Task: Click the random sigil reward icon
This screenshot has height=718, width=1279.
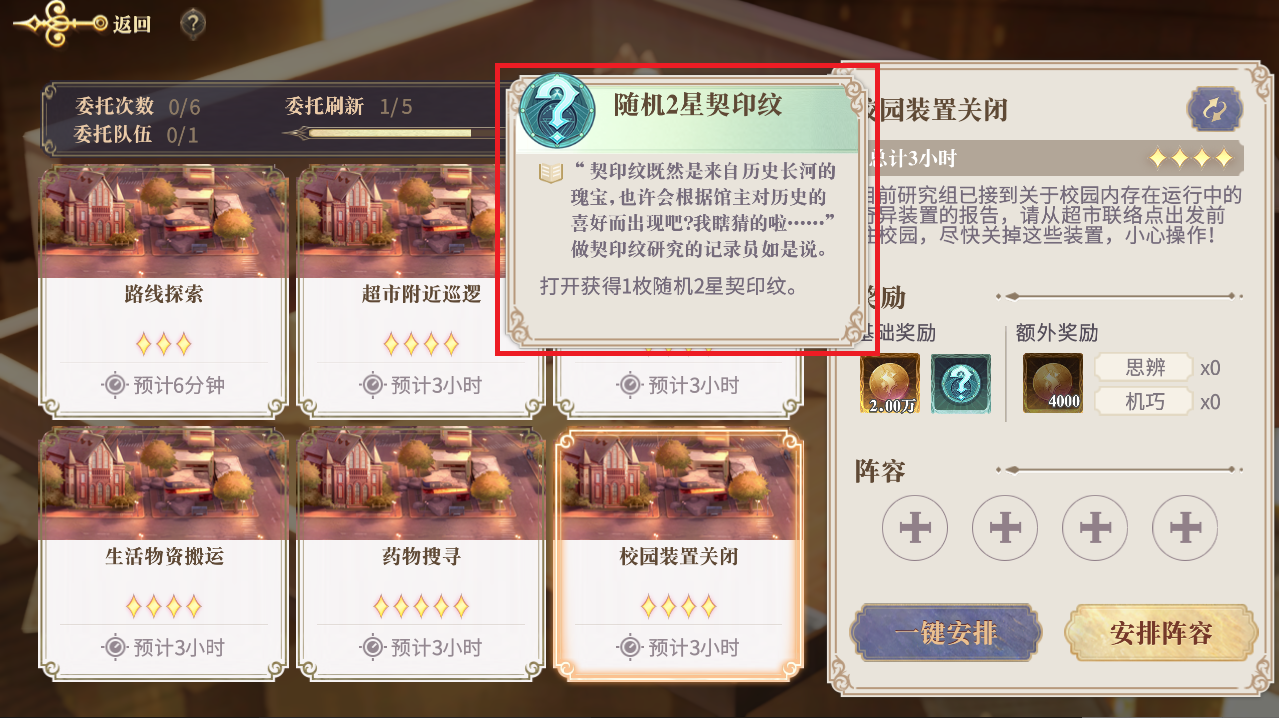Action: (x=961, y=383)
